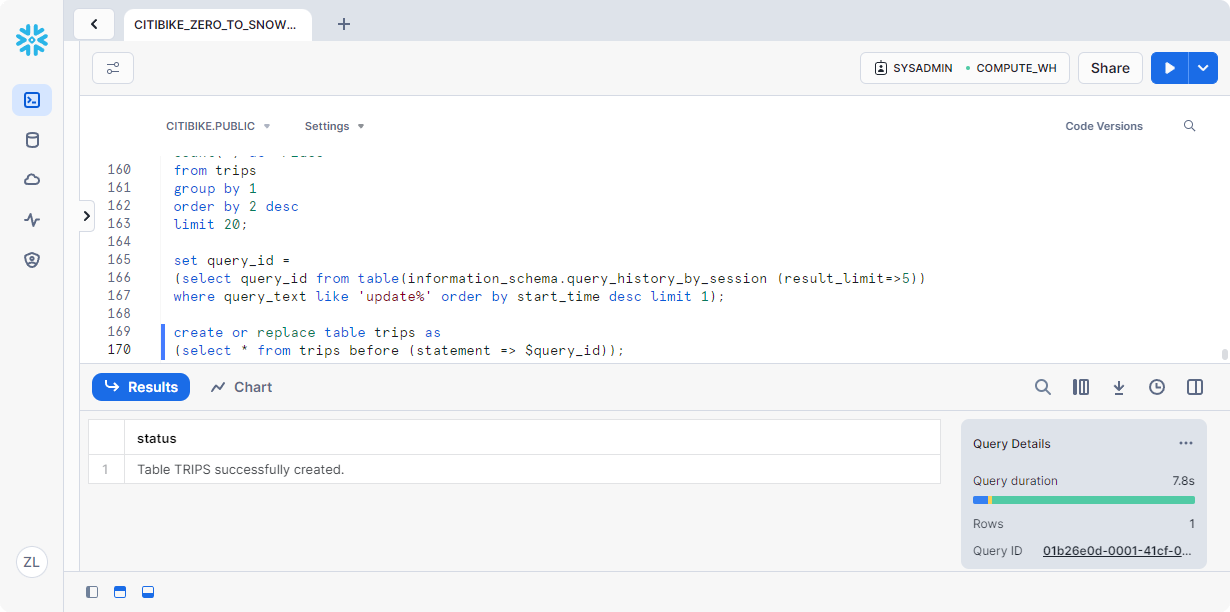1230x612 pixels.
Task: Open the Query ID link
Action: pyautogui.click(x=1117, y=551)
